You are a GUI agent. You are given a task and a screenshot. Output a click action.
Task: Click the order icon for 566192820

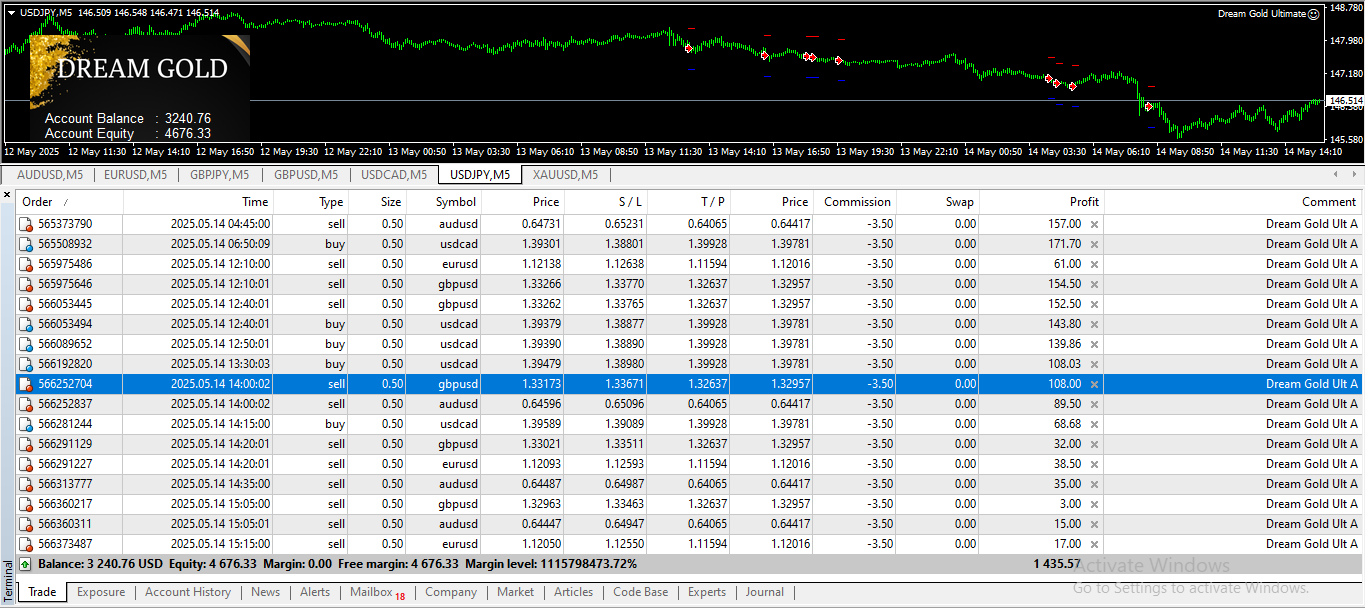tap(26, 364)
